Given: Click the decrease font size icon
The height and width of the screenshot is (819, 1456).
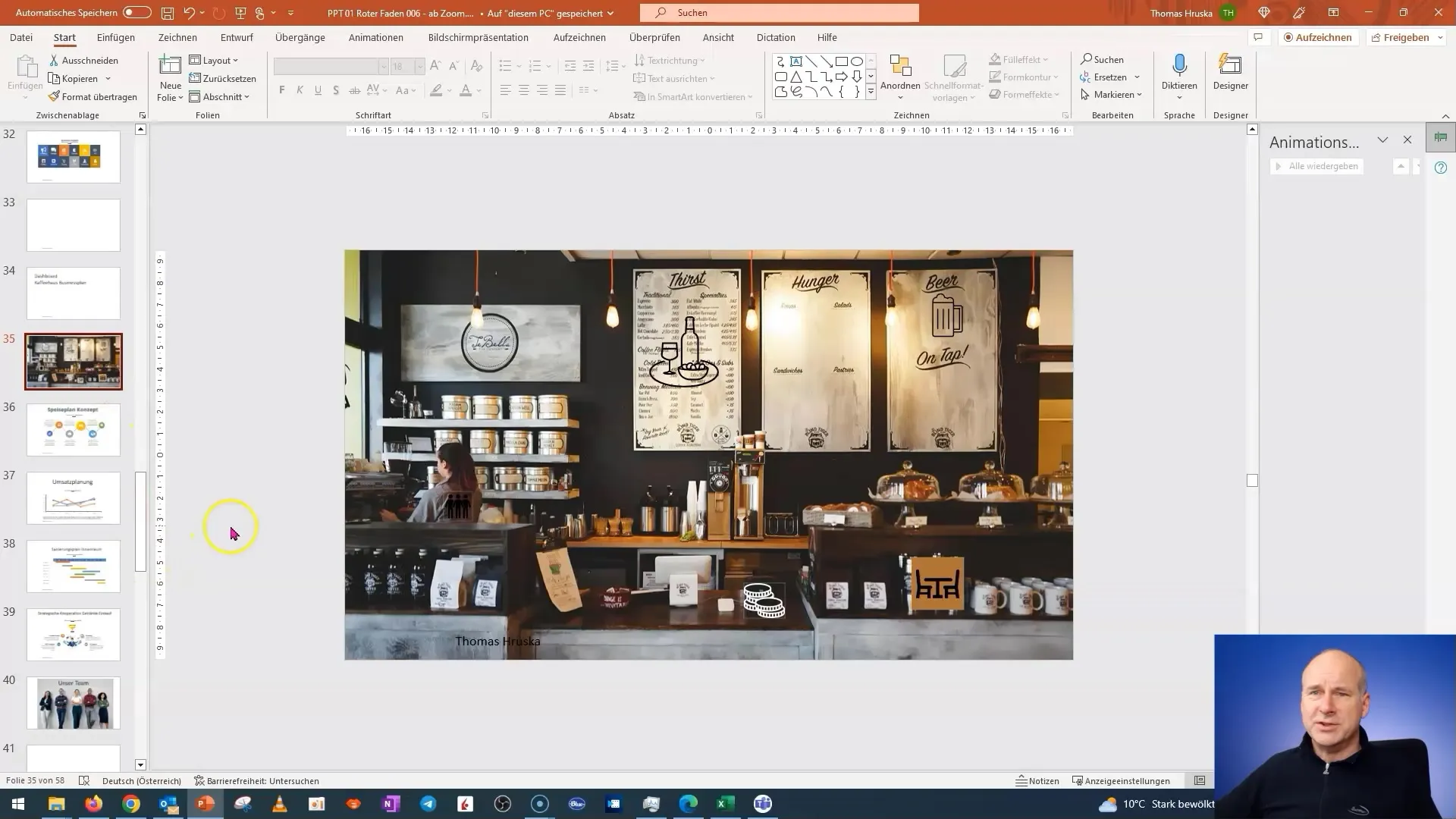Looking at the screenshot, I should 453,66.
